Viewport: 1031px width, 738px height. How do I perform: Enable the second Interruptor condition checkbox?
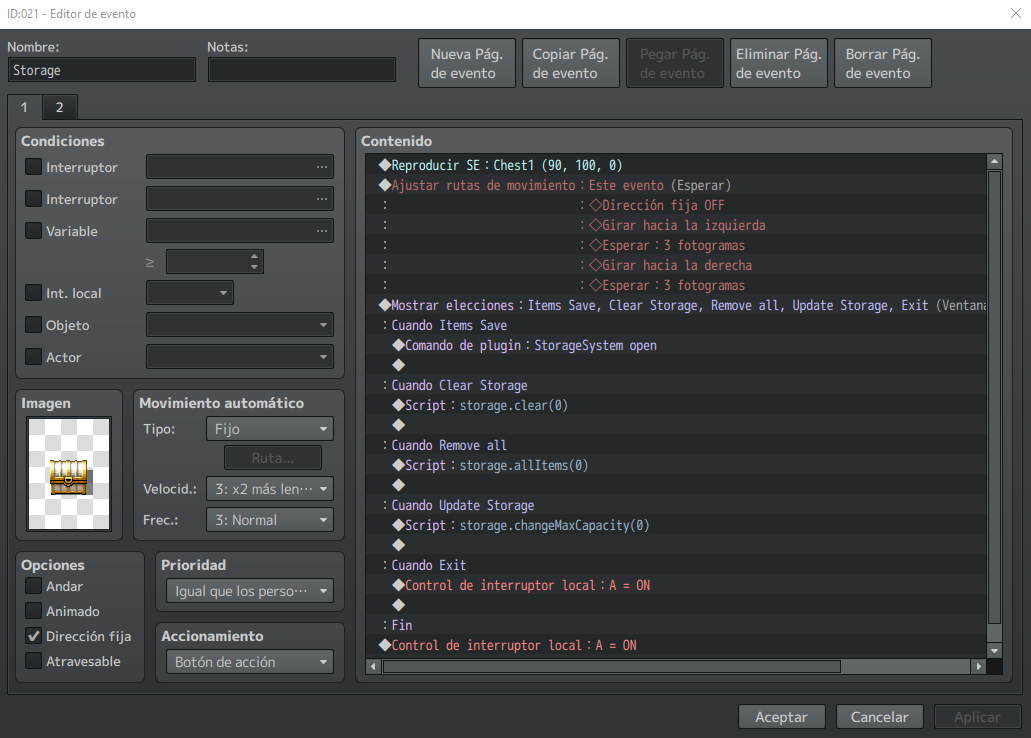[33, 199]
